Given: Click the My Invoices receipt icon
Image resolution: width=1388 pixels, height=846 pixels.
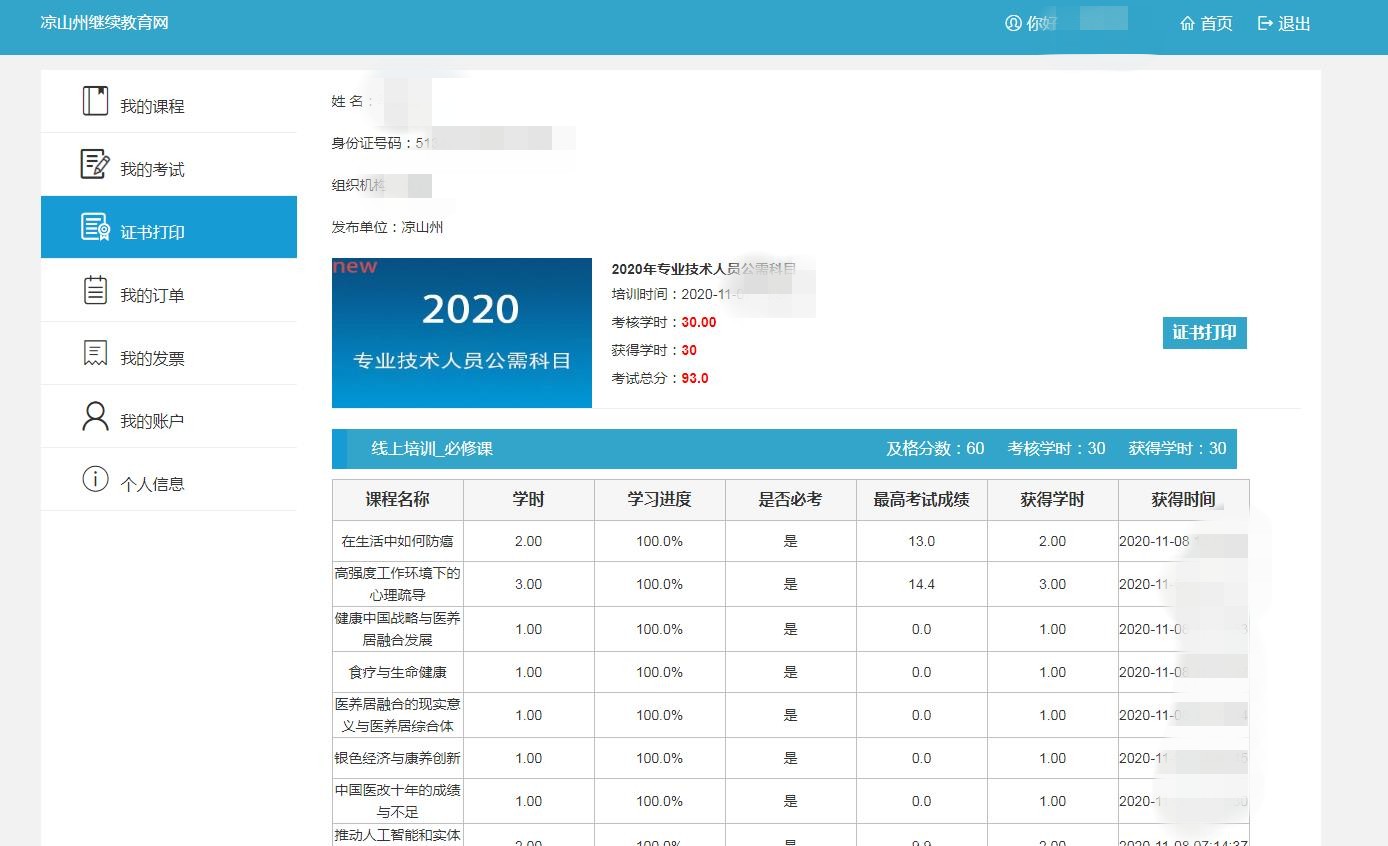Looking at the screenshot, I should [x=95, y=354].
